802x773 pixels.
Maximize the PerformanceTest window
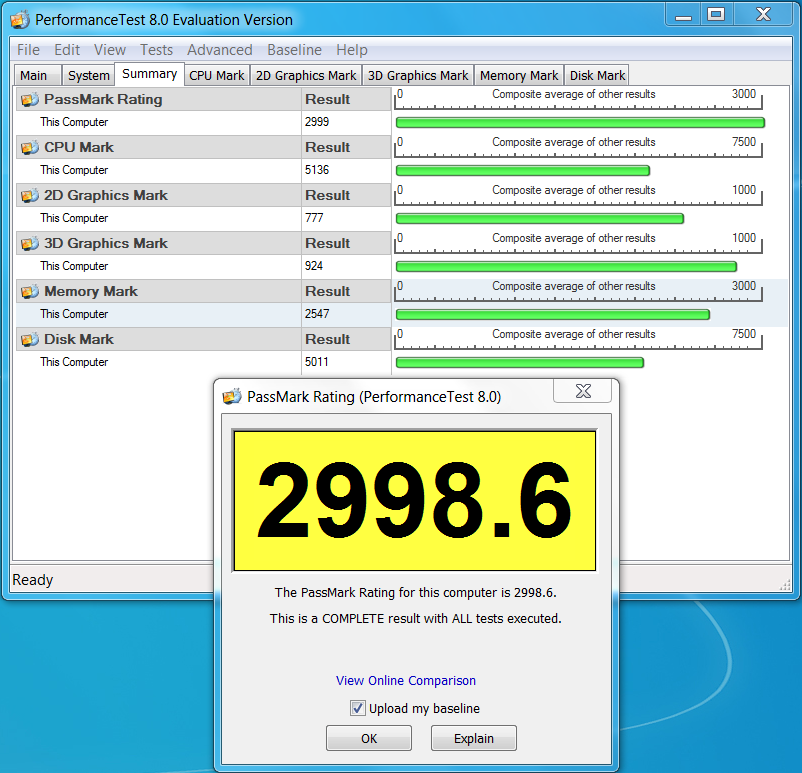[x=716, y=14]
